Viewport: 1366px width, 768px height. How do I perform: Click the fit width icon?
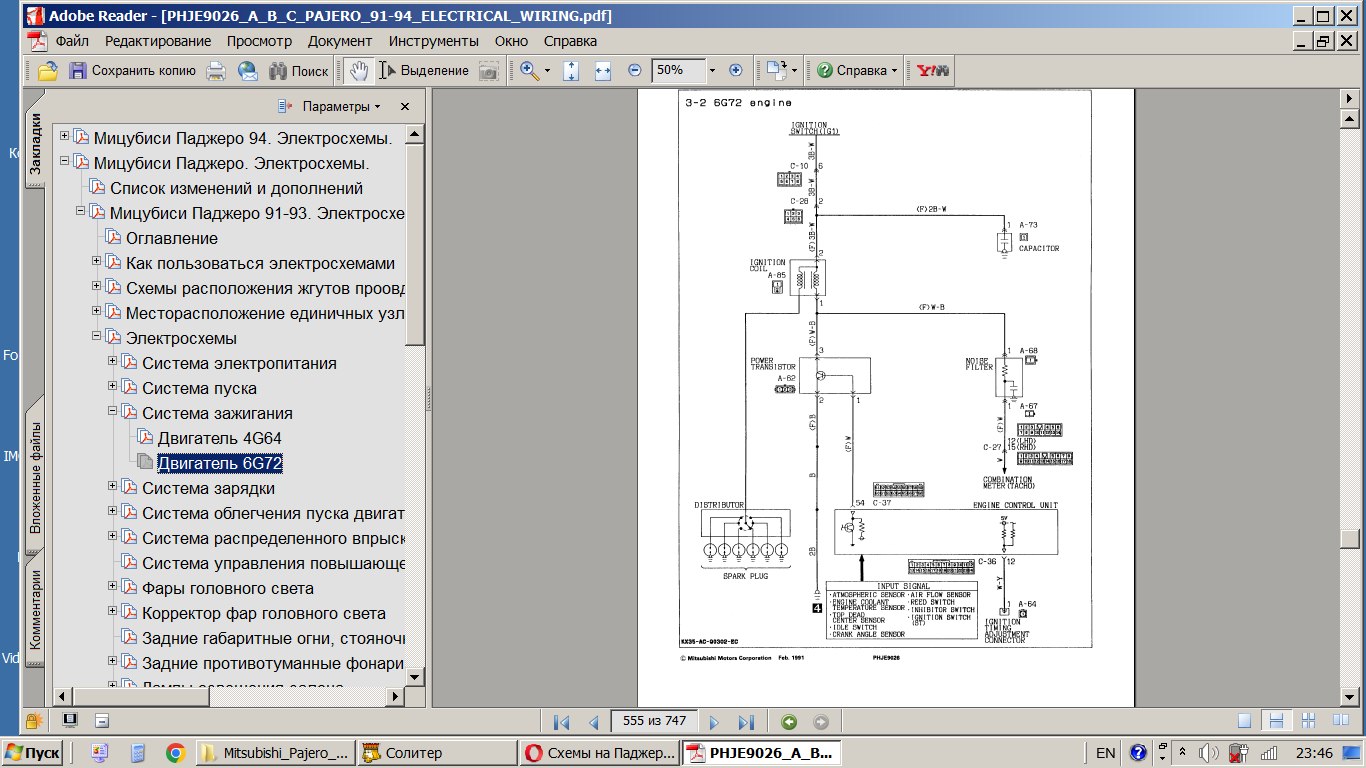pyautogui.click(x=603, y=71)
